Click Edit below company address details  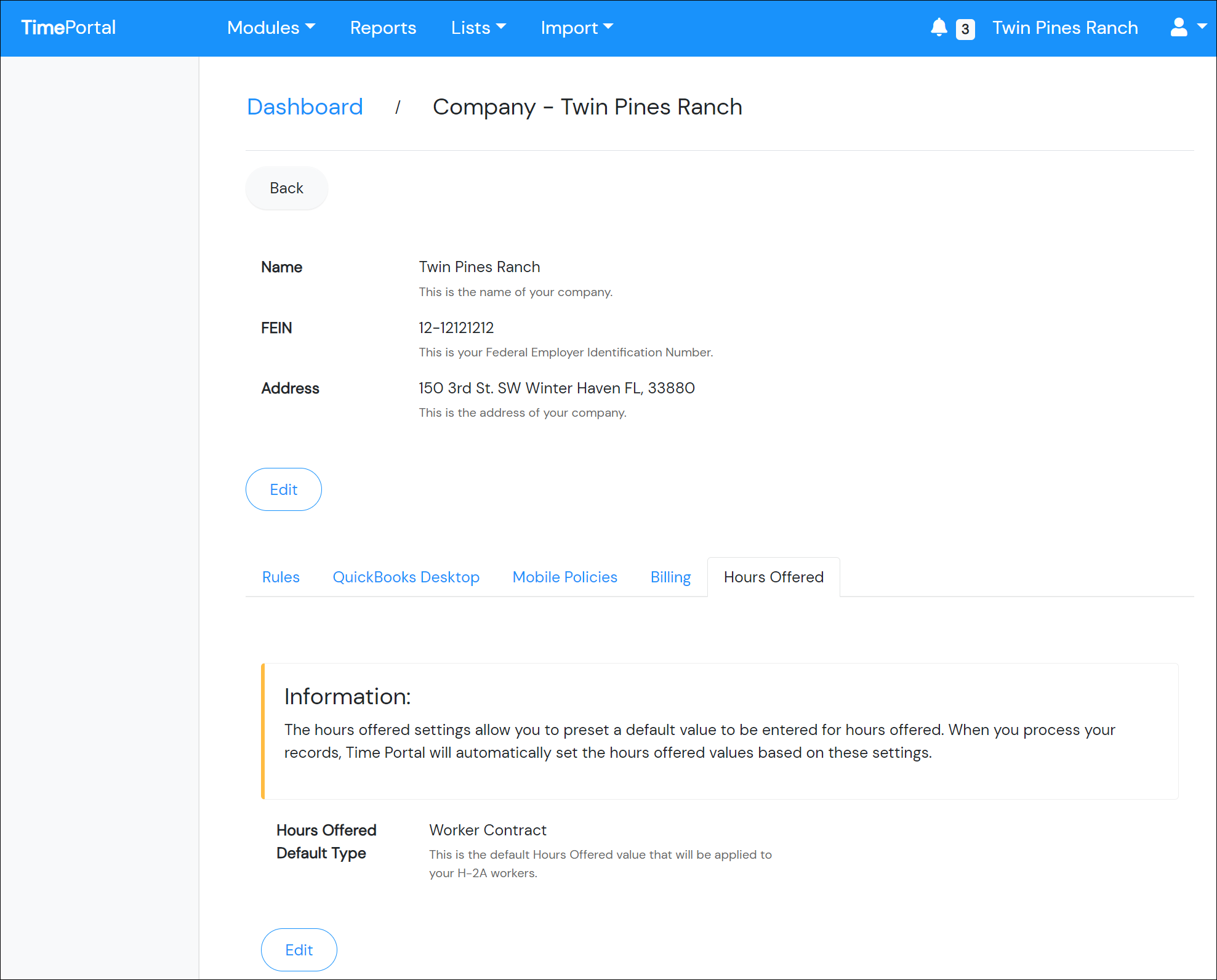coord(283,489)
